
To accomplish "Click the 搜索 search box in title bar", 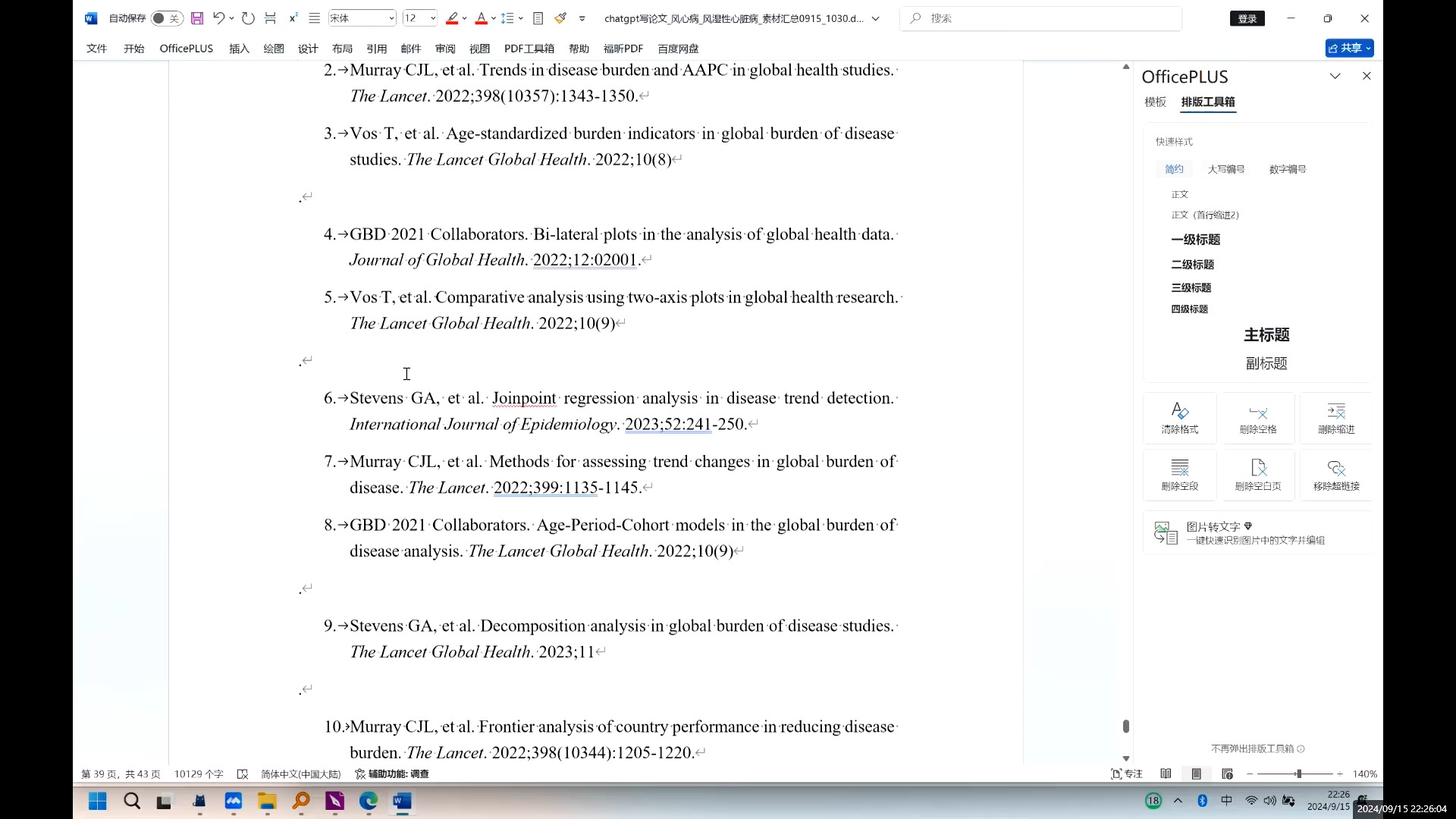I will point(1040,18).
